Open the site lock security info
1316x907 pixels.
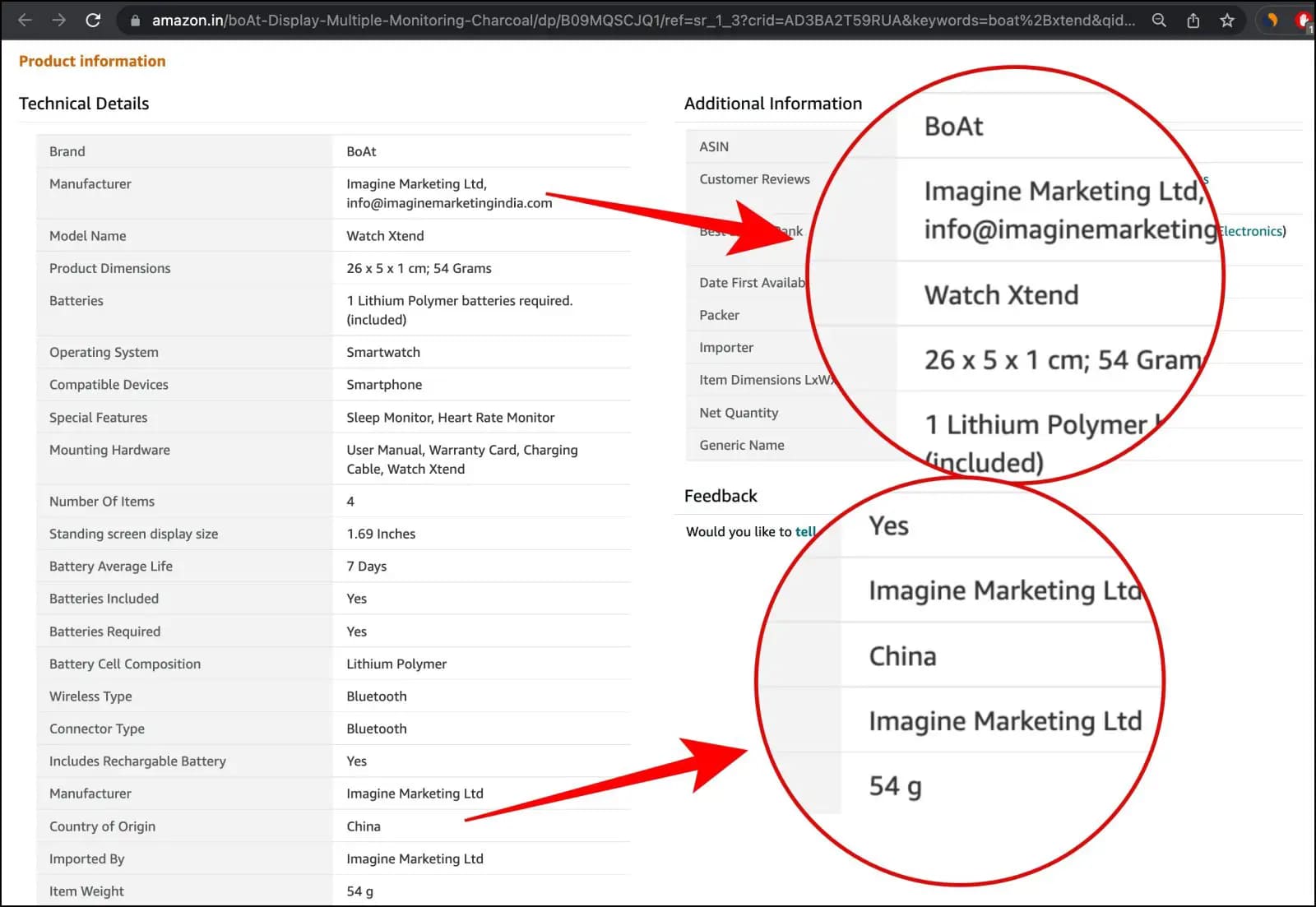coord(136,21)
